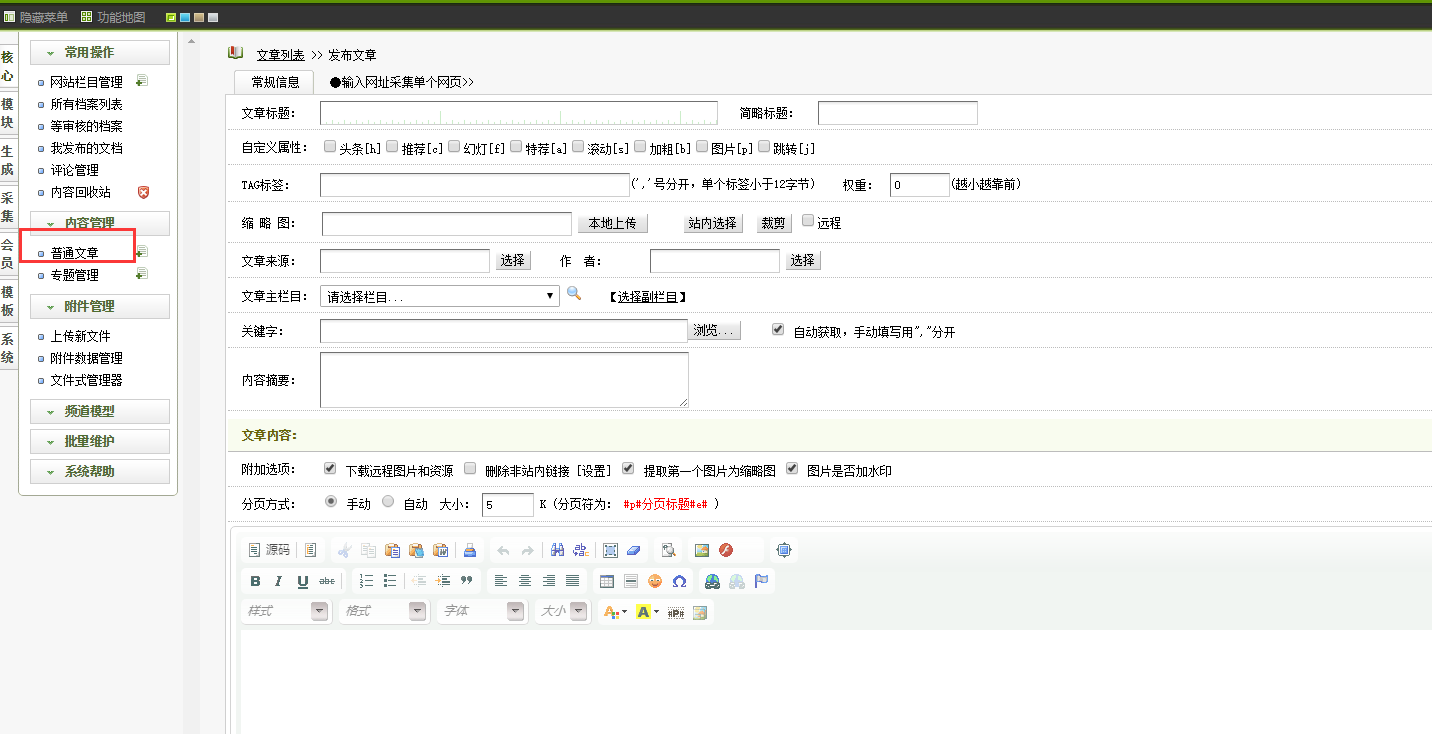Click the Preview magnifier page icon

point(668,550)
